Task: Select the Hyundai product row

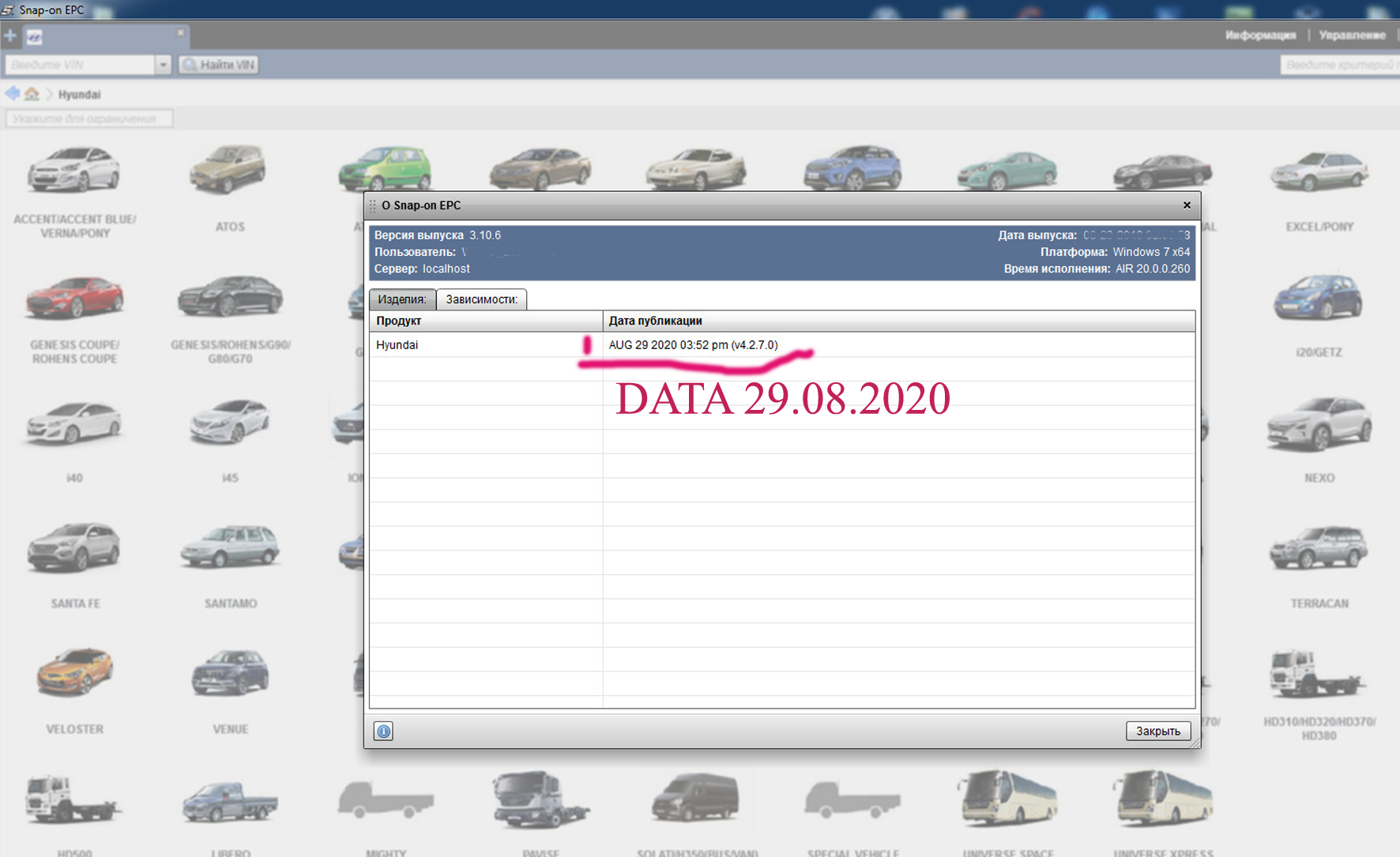Action: coord(485,345)
